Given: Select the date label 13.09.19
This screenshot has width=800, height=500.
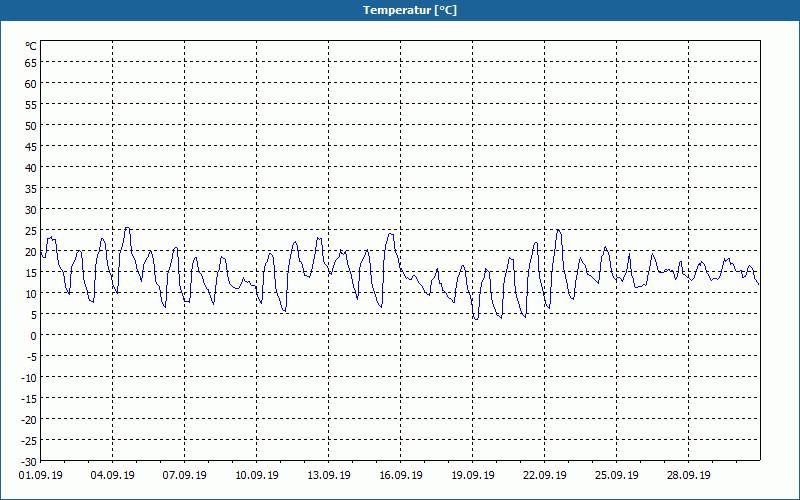Looking at the screenshot, I should tap(329, 476).
